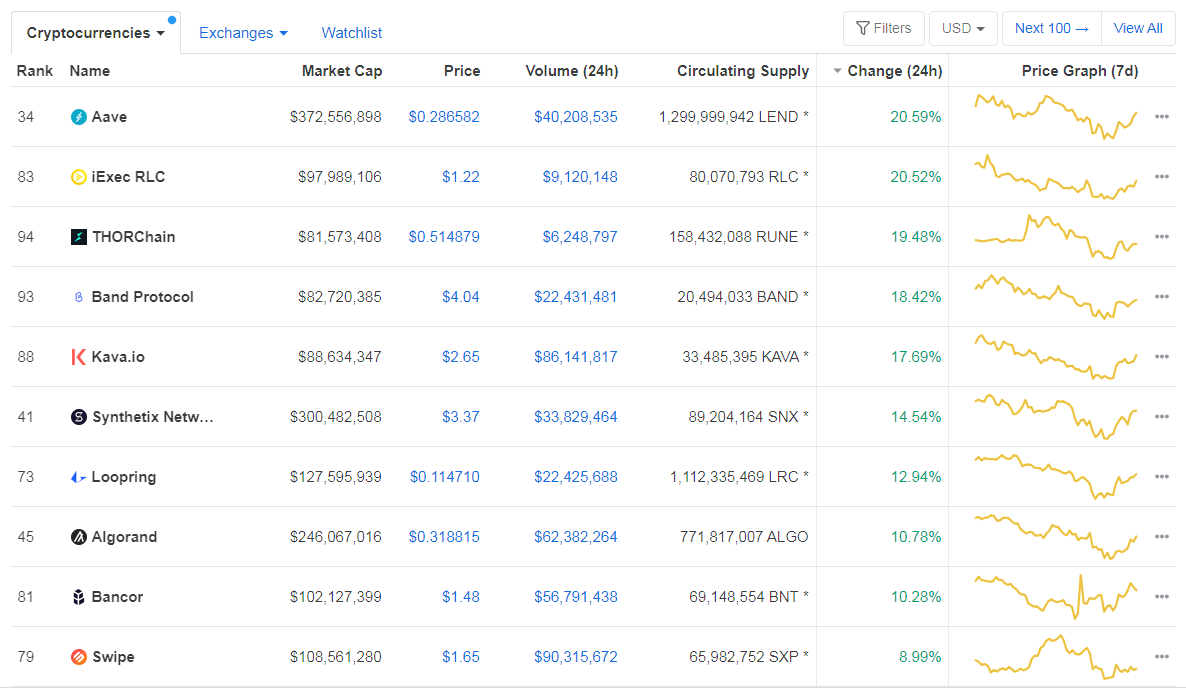Click the THORChain logo icon
This screenshot has height=689, width=1186.
tap(79, 237)
